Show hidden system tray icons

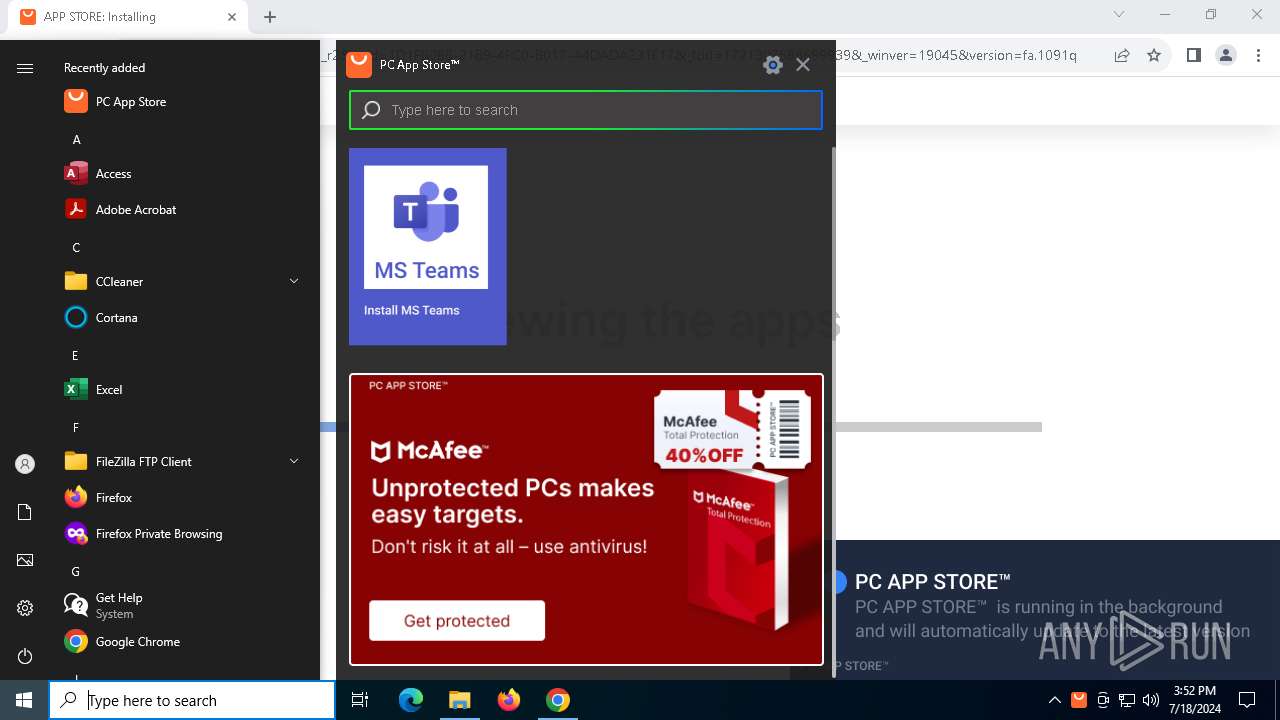[x=1054, y=700]
